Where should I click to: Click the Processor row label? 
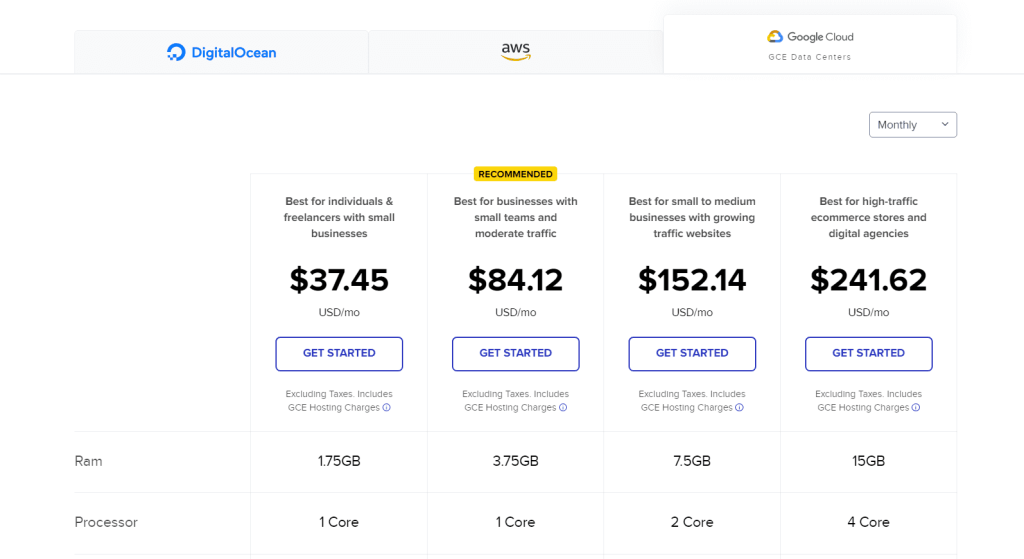pyautogui.click(x=106, y=522)
